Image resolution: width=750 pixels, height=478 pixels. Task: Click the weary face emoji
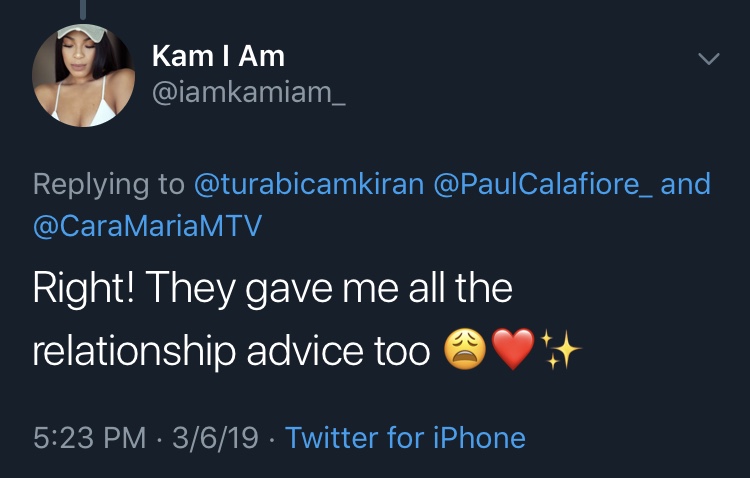point(465,349)
